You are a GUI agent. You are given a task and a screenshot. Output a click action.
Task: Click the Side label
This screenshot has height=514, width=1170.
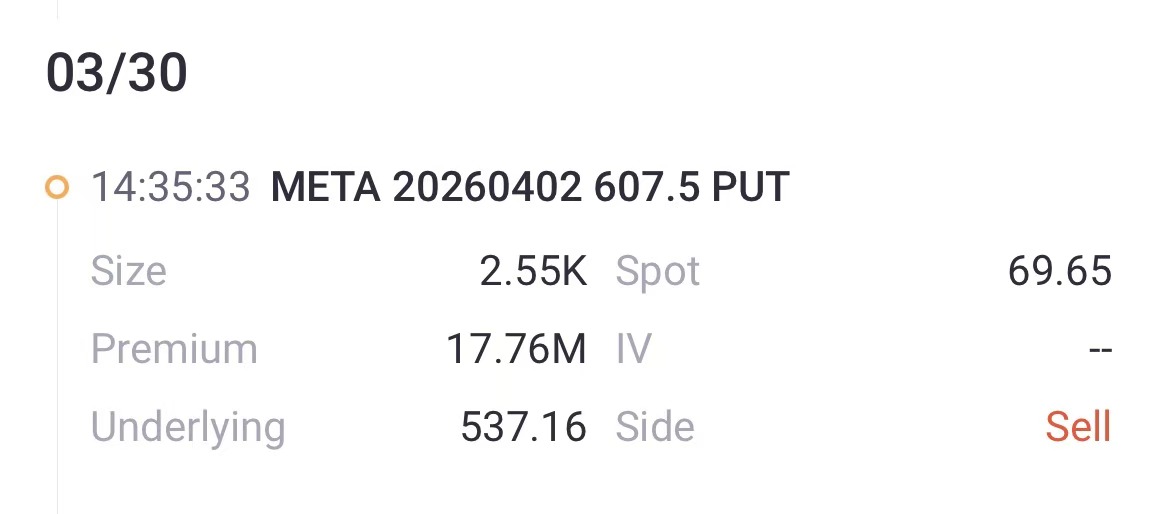pos(655,427)
